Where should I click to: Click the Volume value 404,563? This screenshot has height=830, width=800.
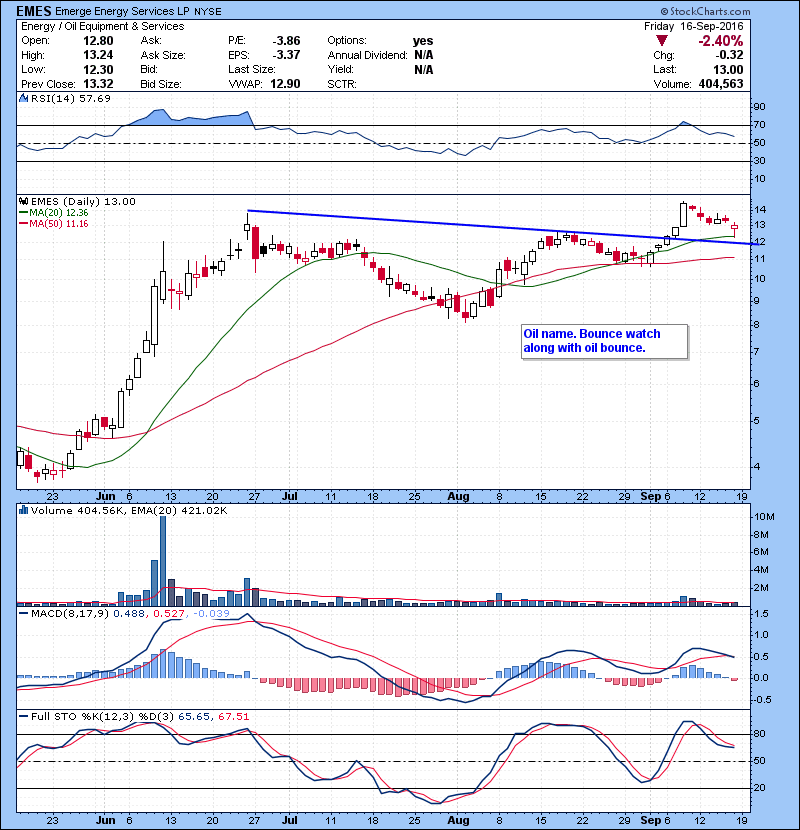click(x=721, y=84)
